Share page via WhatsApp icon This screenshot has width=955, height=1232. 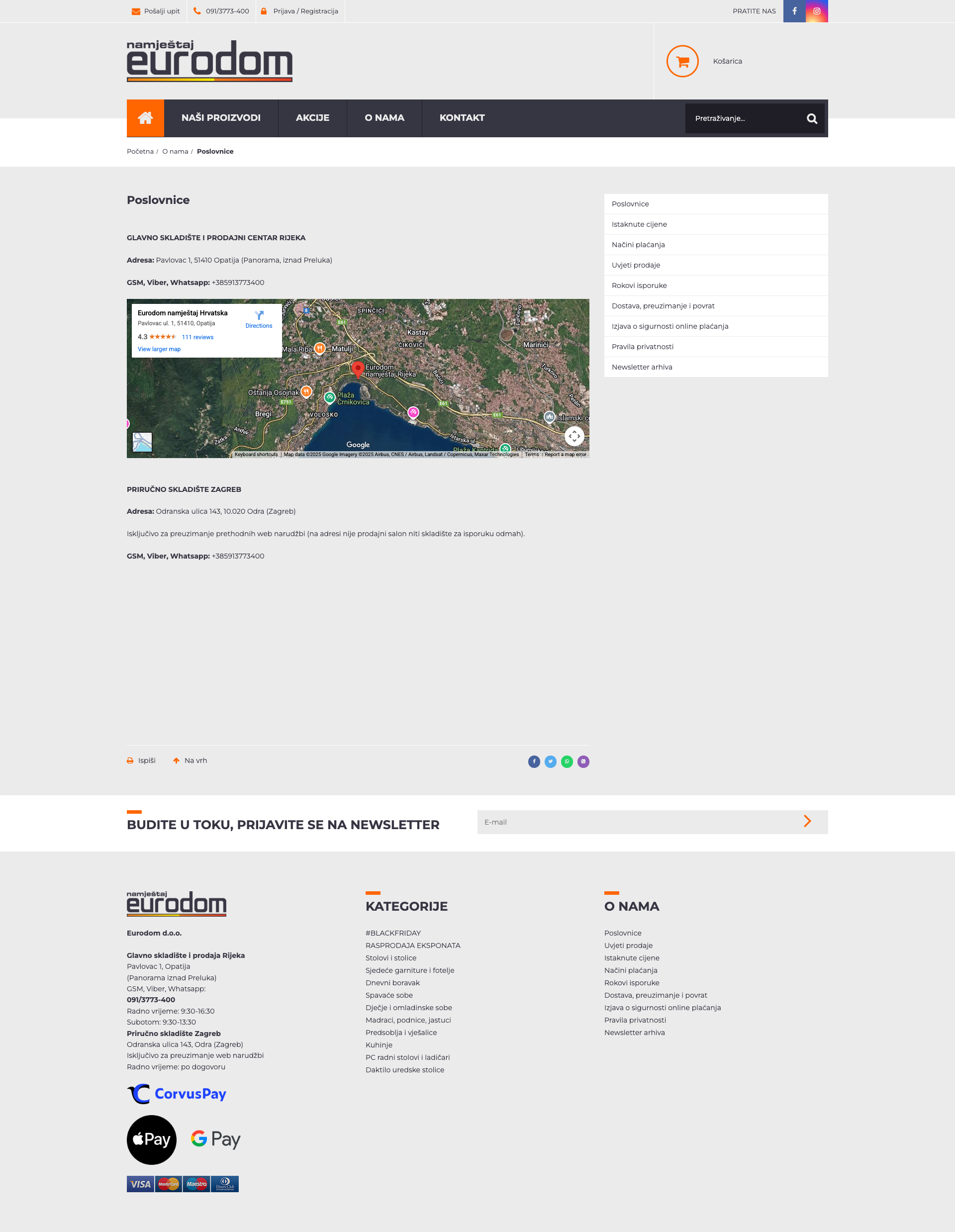click(x=567, y=761)
